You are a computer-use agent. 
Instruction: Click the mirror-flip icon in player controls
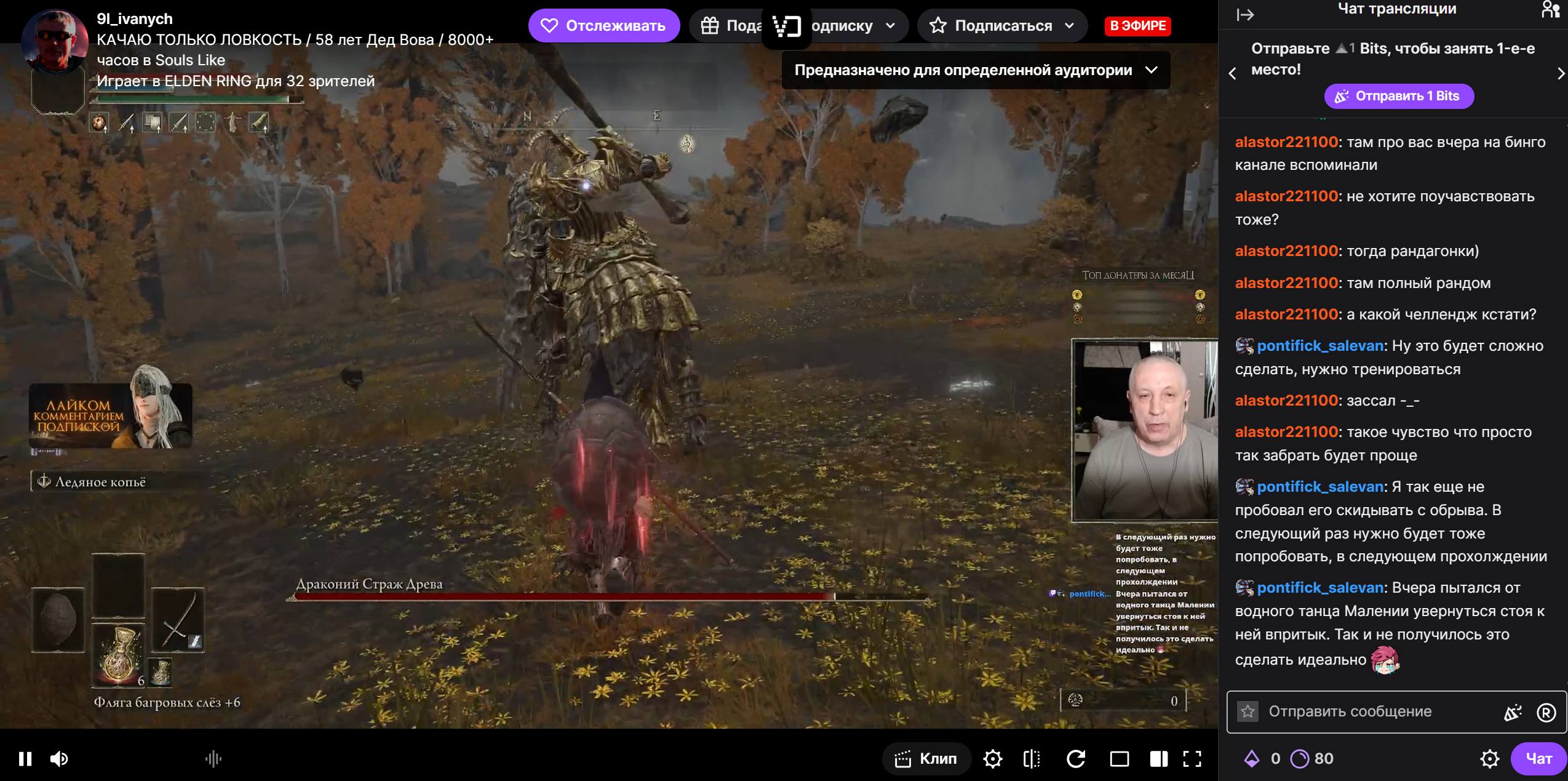1032,758
